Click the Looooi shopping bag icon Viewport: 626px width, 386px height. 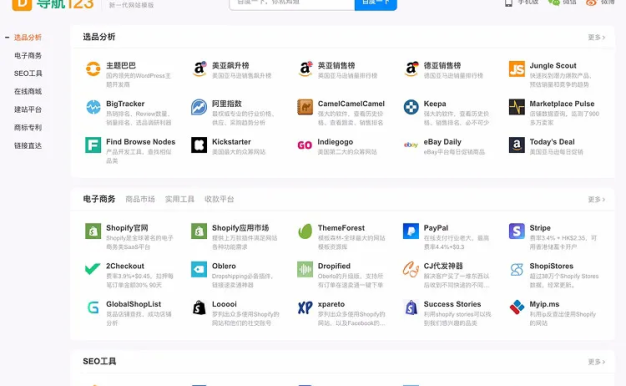(x=199, y=307)
